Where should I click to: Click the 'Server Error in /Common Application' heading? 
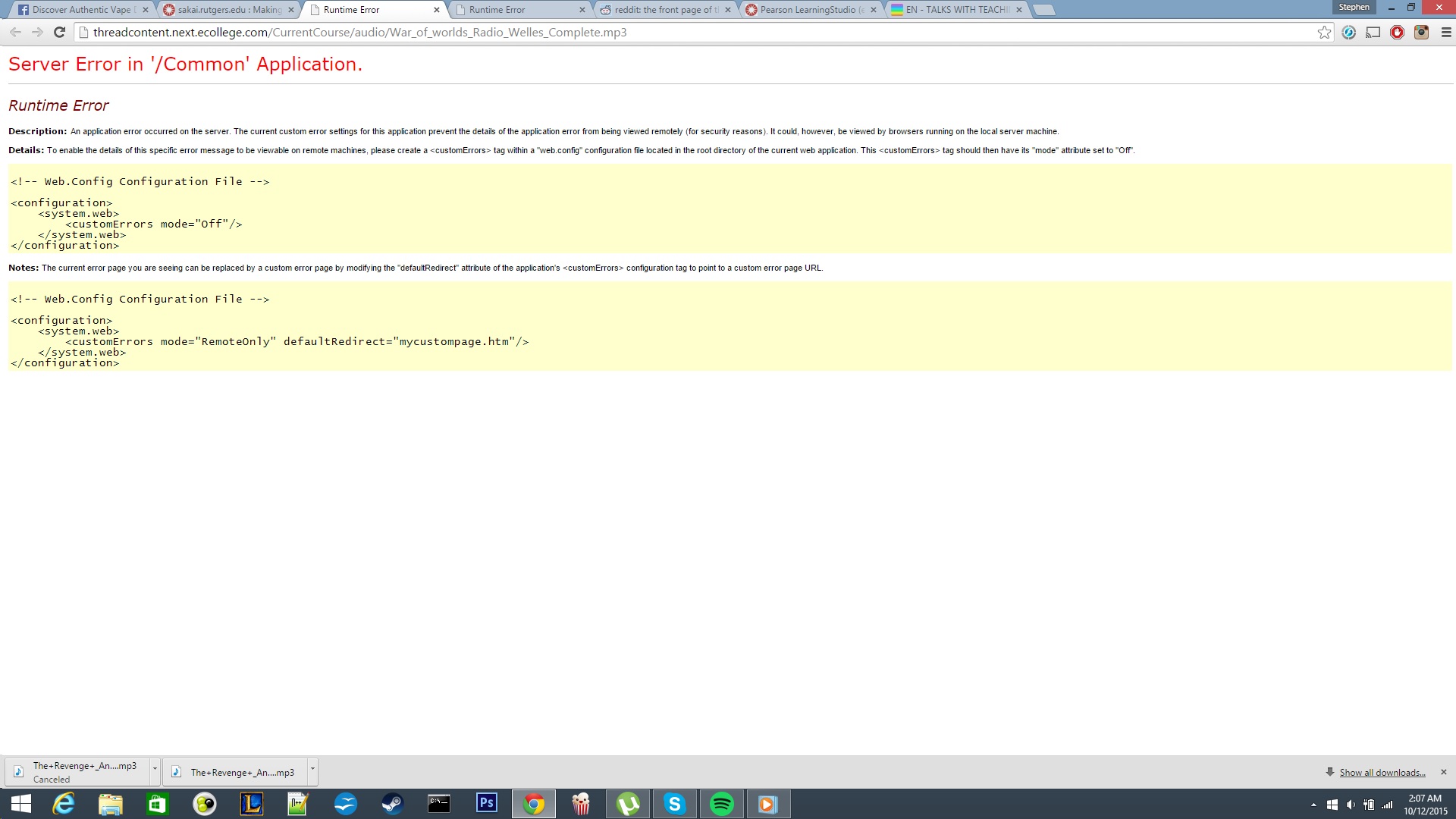coord(185,64)
